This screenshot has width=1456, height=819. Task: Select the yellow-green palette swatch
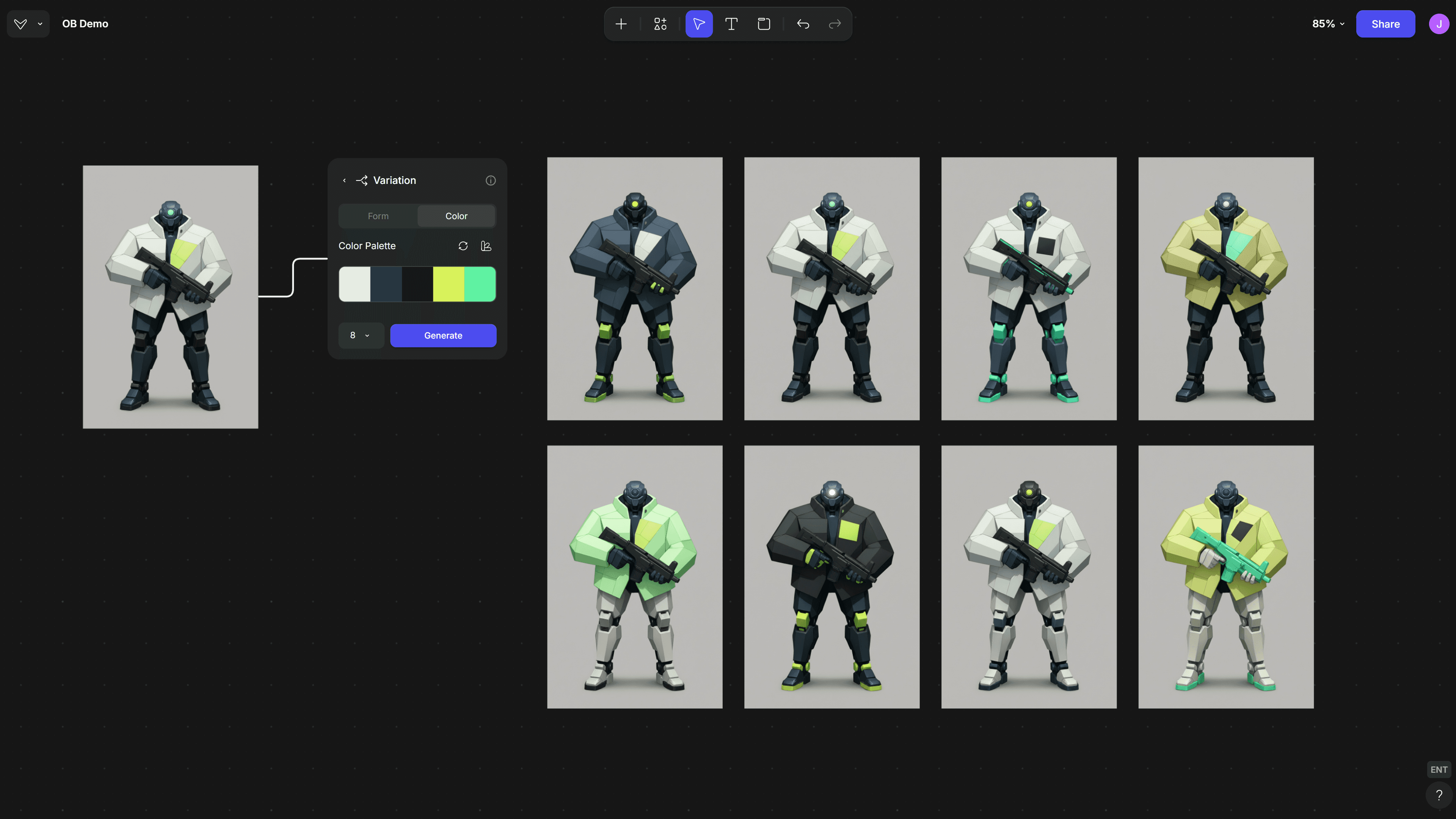pyautogui.click(x=448, y=284)
